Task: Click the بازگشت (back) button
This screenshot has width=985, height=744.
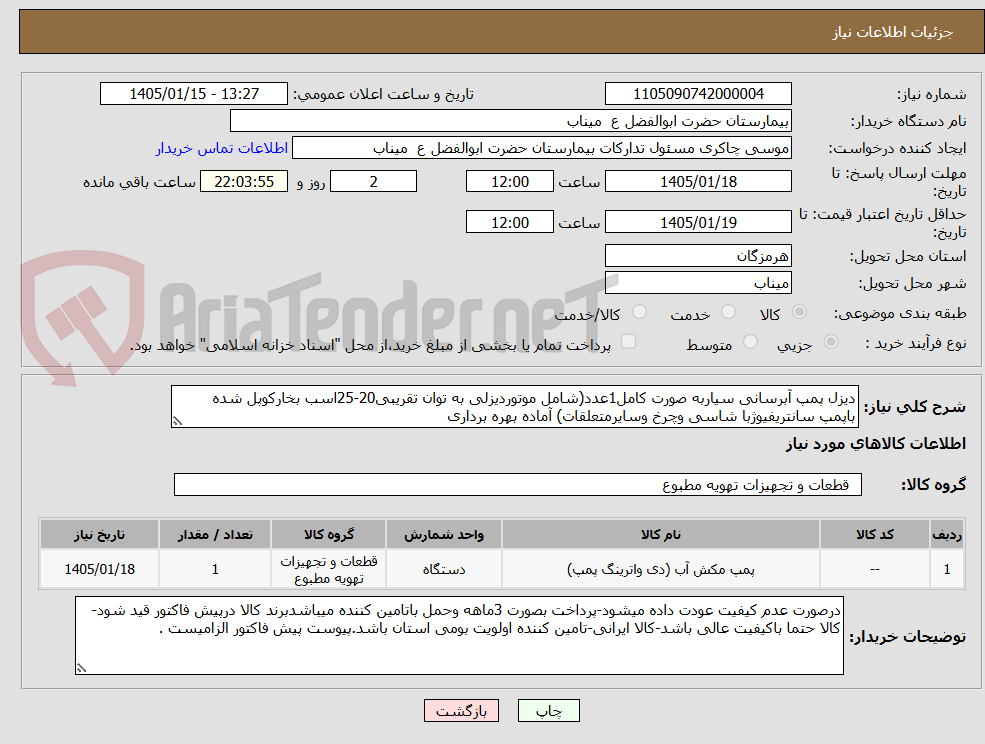Action: [x=461, y=711]
